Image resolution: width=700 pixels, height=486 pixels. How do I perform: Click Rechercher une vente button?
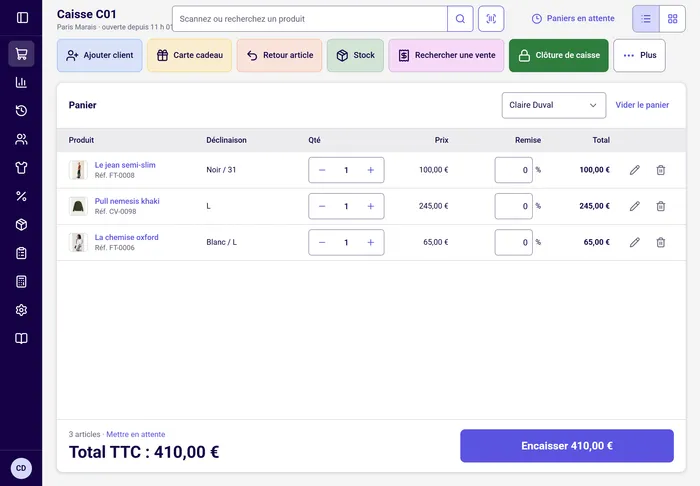click(446, 55)
